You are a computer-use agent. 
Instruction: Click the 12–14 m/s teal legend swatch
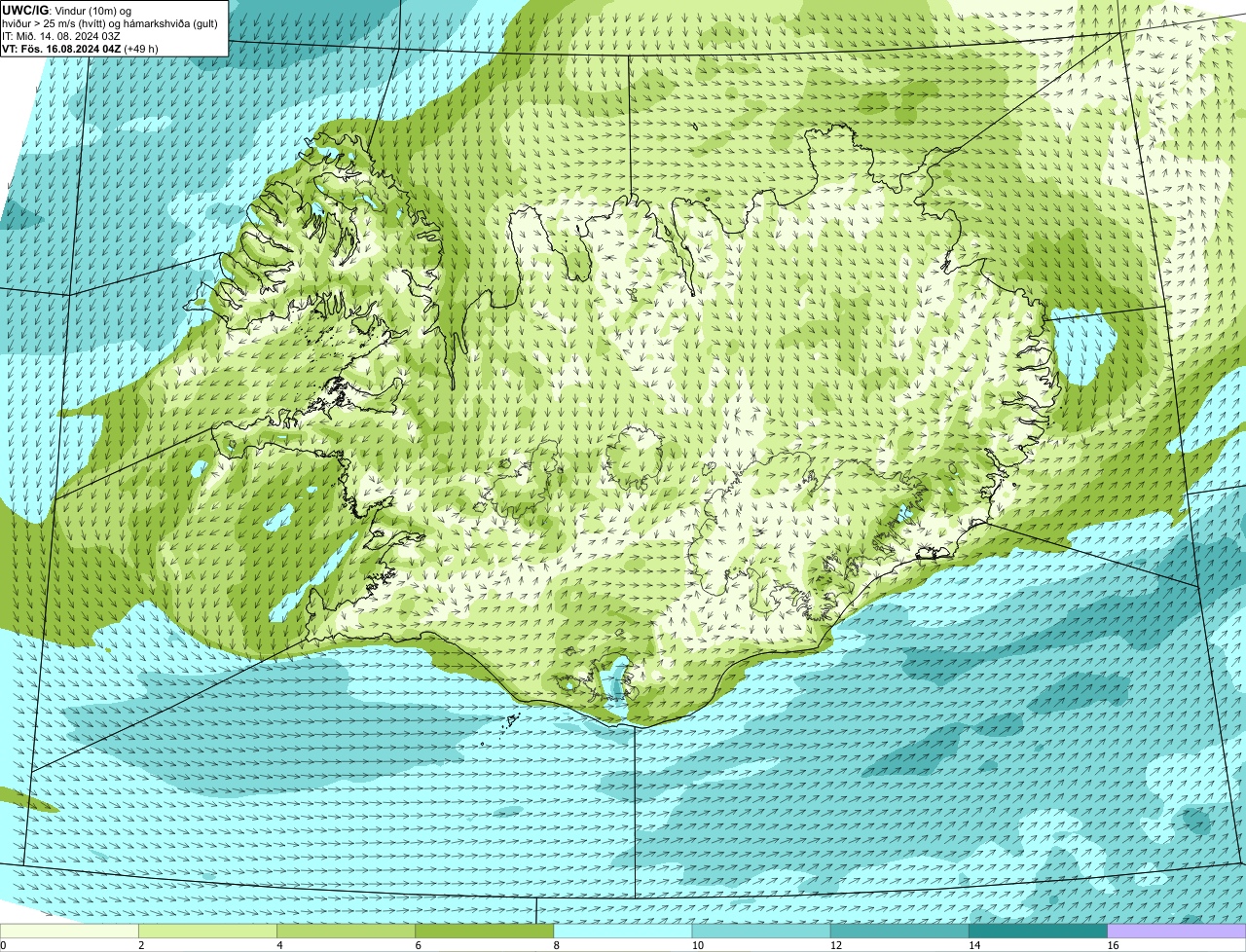[899, 932]
